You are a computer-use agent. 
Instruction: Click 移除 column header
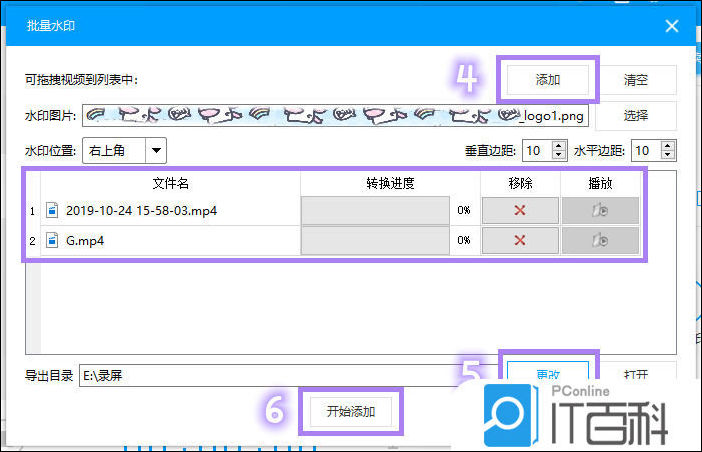[520, 183]
